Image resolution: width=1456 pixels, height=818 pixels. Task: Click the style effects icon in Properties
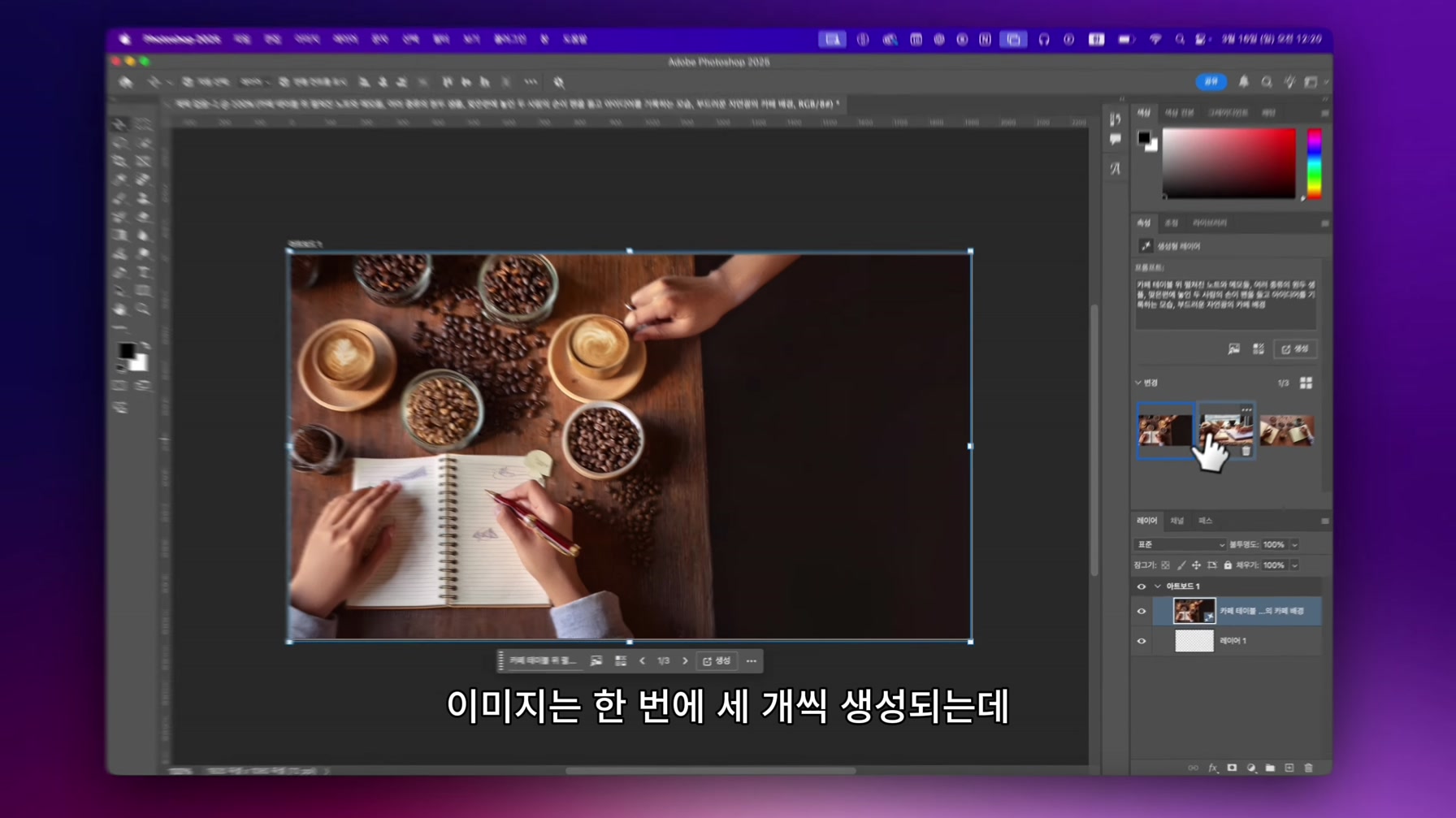[x=1259, y=348]
